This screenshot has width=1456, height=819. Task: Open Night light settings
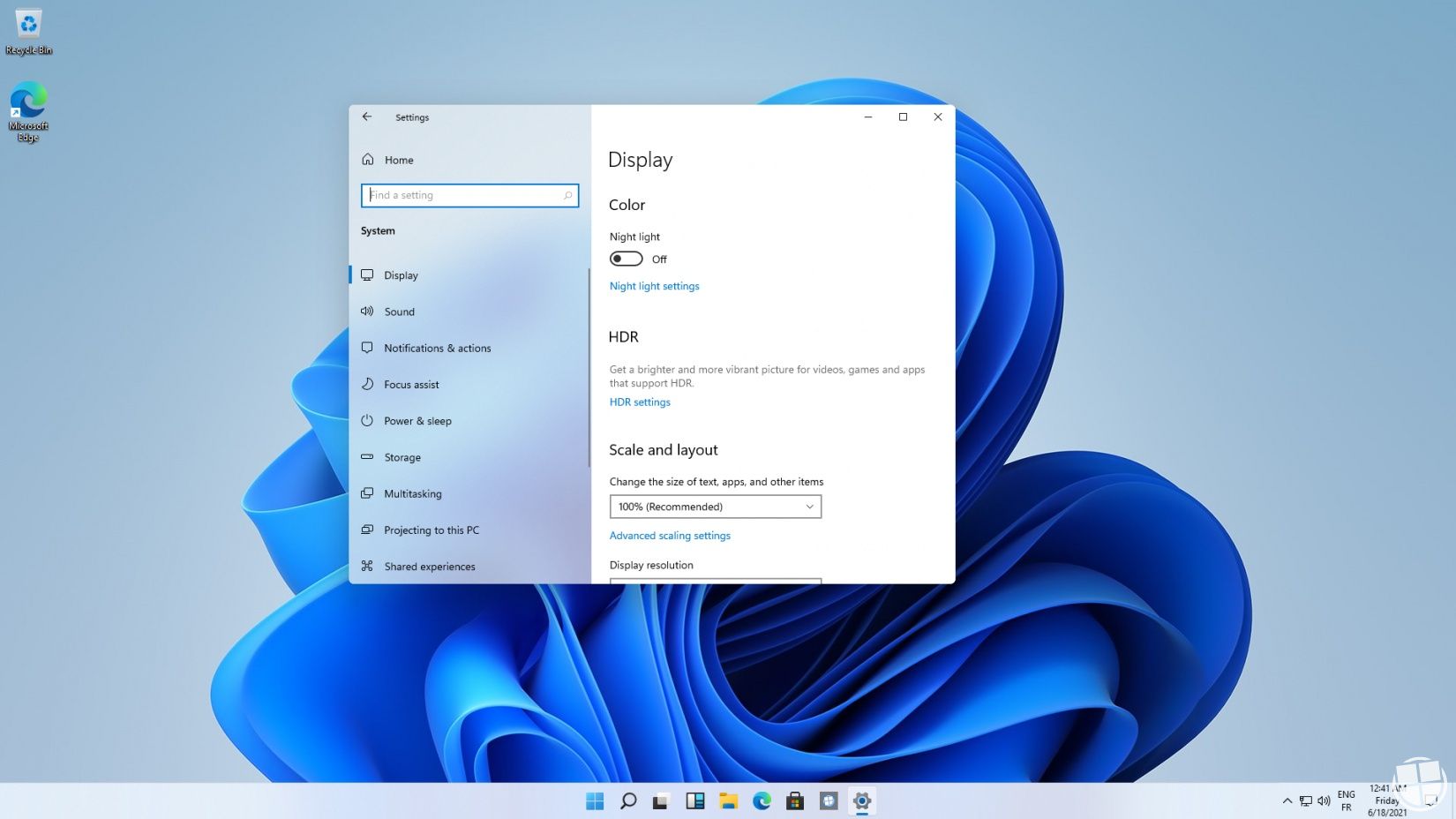pyautogui.click(x=654, y=286)
